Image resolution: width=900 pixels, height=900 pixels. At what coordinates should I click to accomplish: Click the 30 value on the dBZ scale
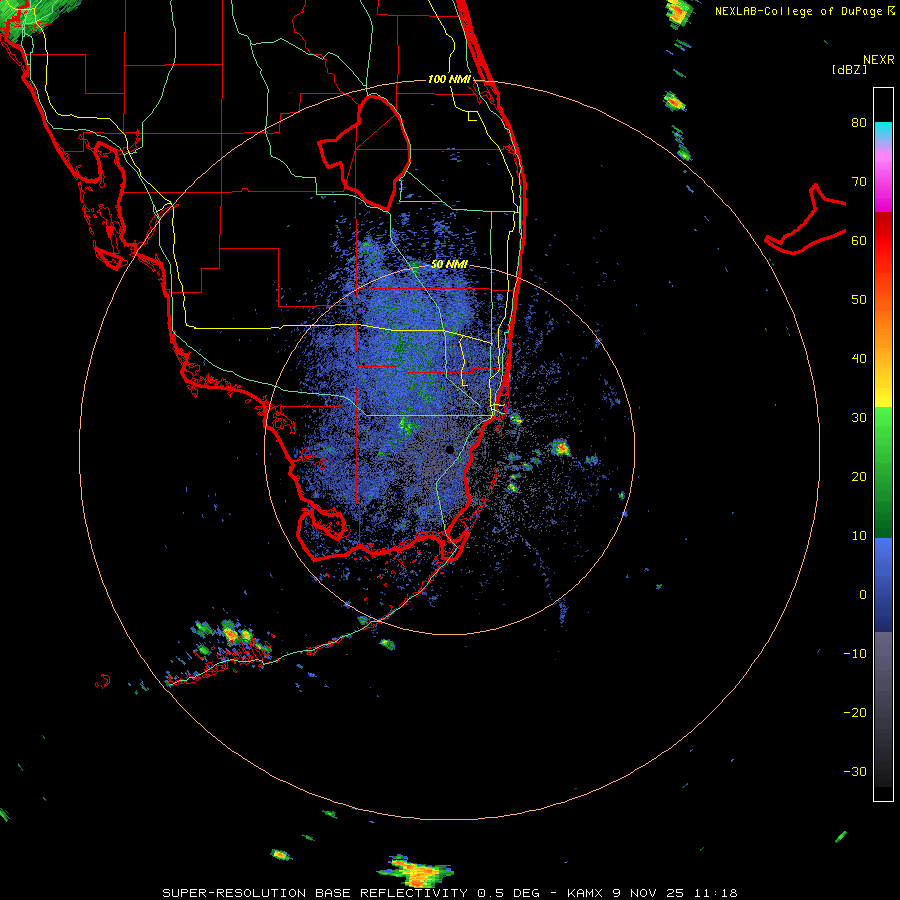859,418
